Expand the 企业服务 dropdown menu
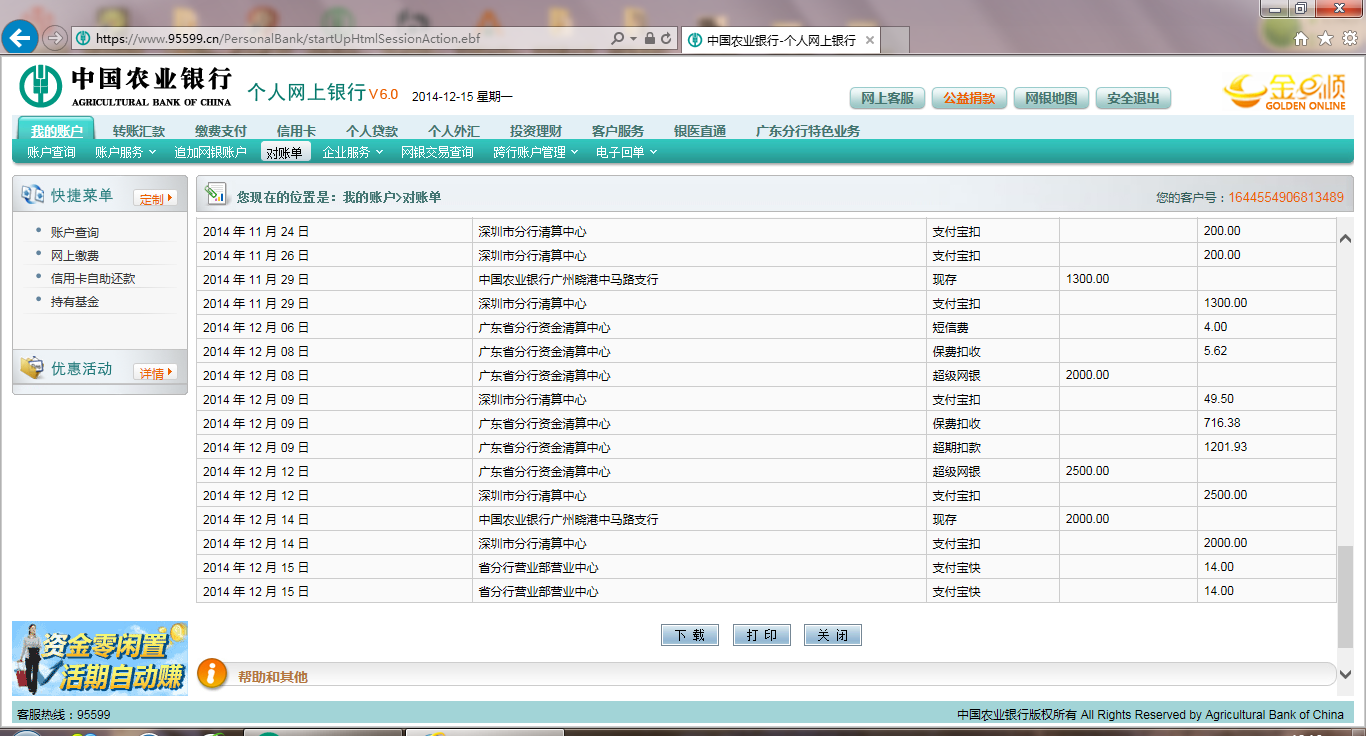 coord(352,152)
